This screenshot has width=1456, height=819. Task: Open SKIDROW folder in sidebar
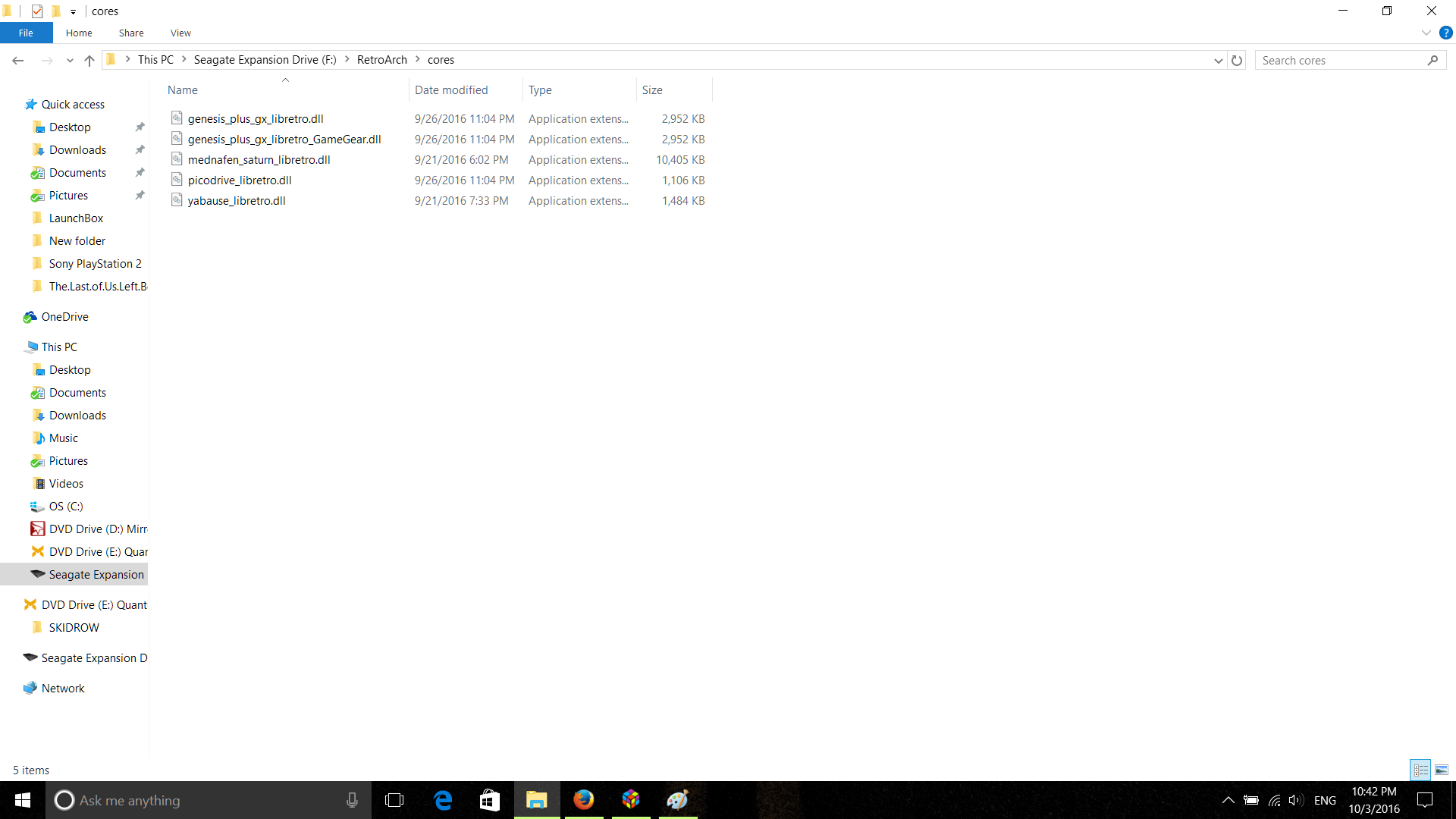74,627
